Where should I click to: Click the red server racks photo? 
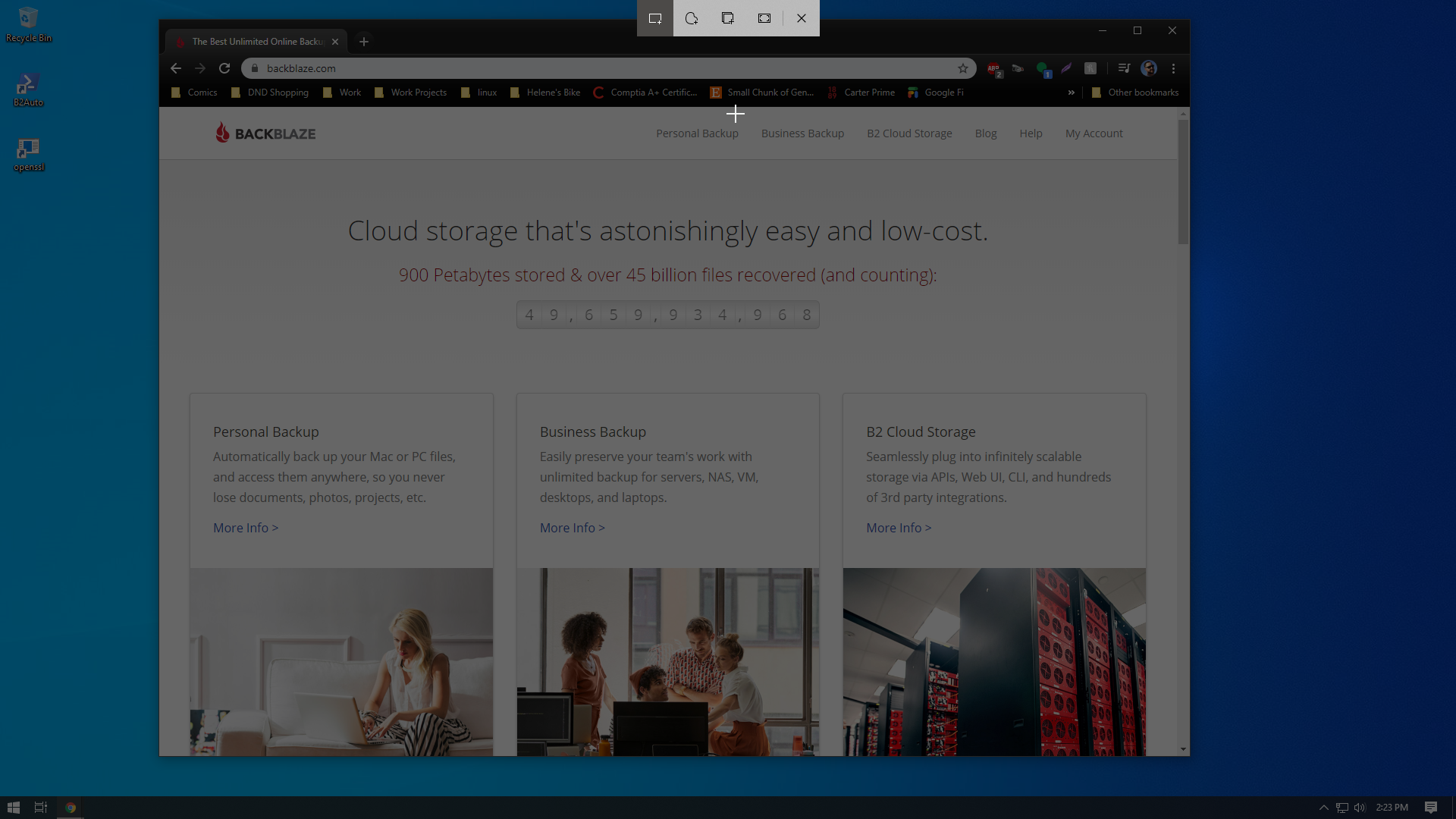coord(994,662)
